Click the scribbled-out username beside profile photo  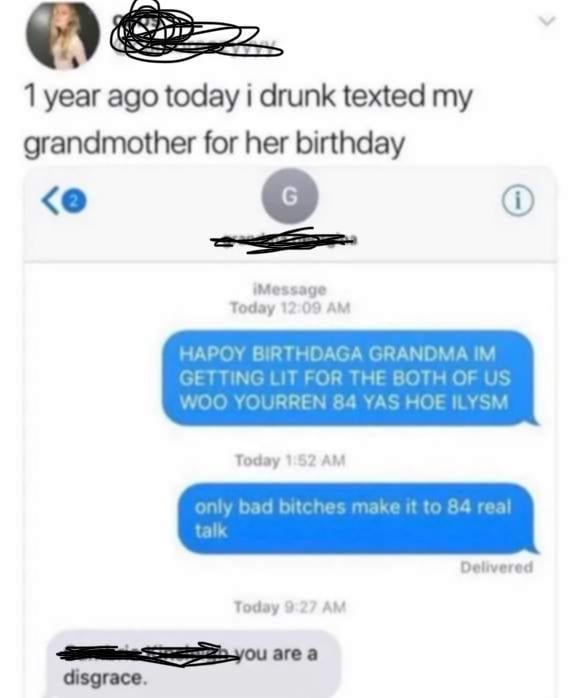coord(196,31)
